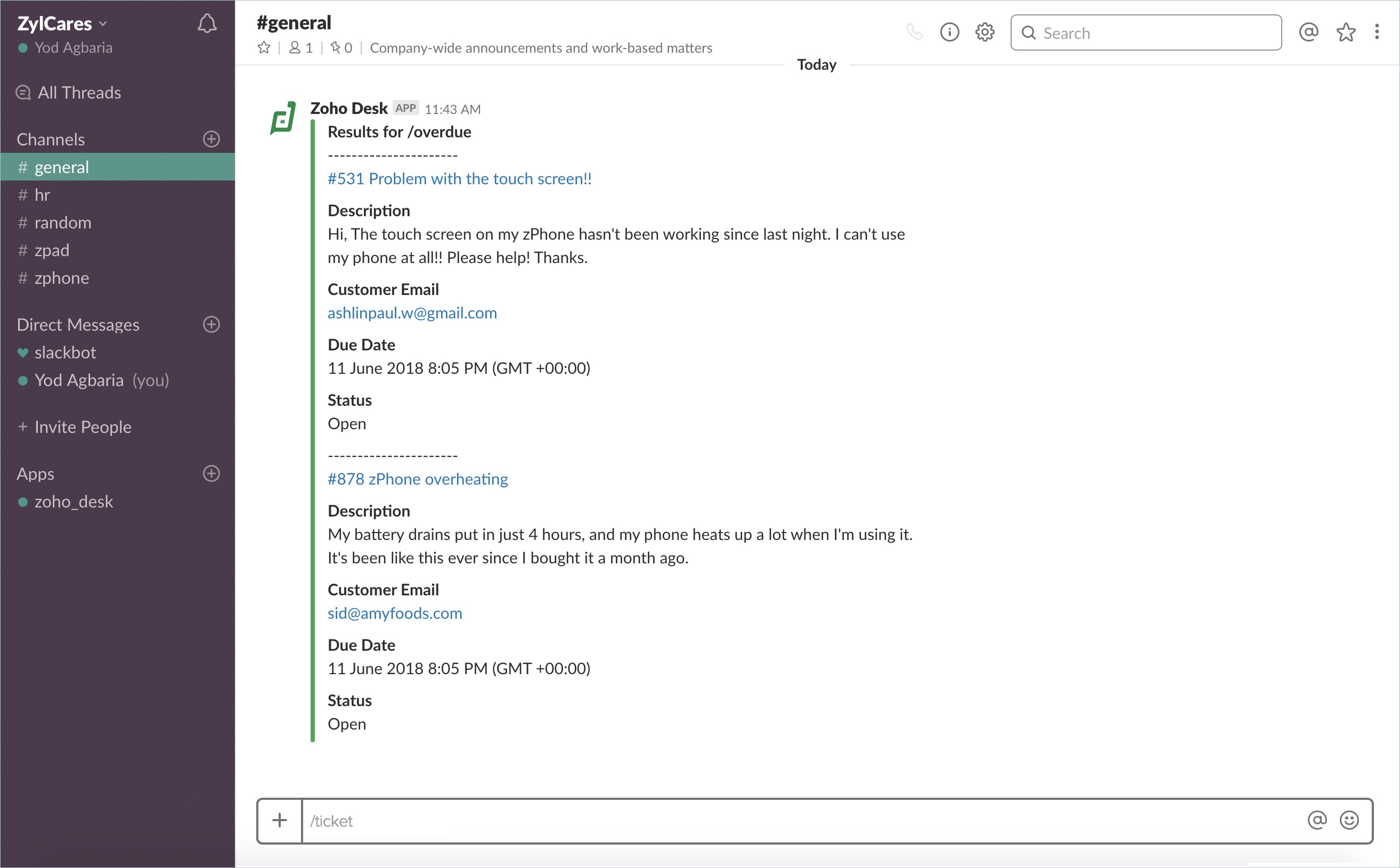Show starred items in header
Image resolution: width=1400 pixels, height=868 pixels.
point(1346,32)
